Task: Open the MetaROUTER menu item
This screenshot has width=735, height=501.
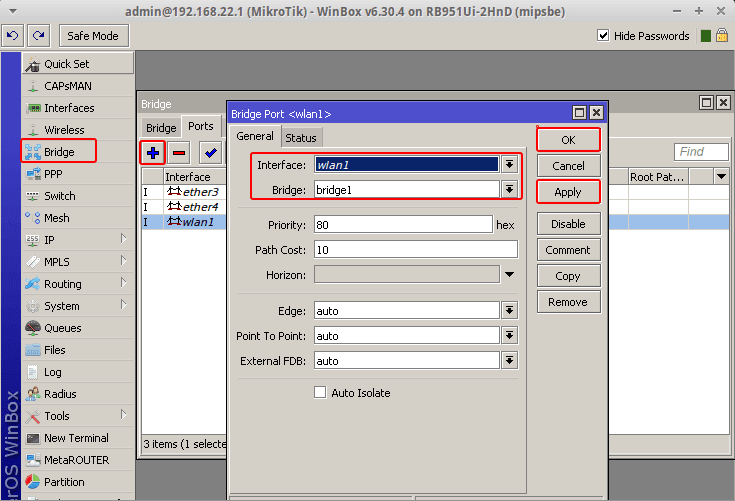Action: tap(78, 460)
